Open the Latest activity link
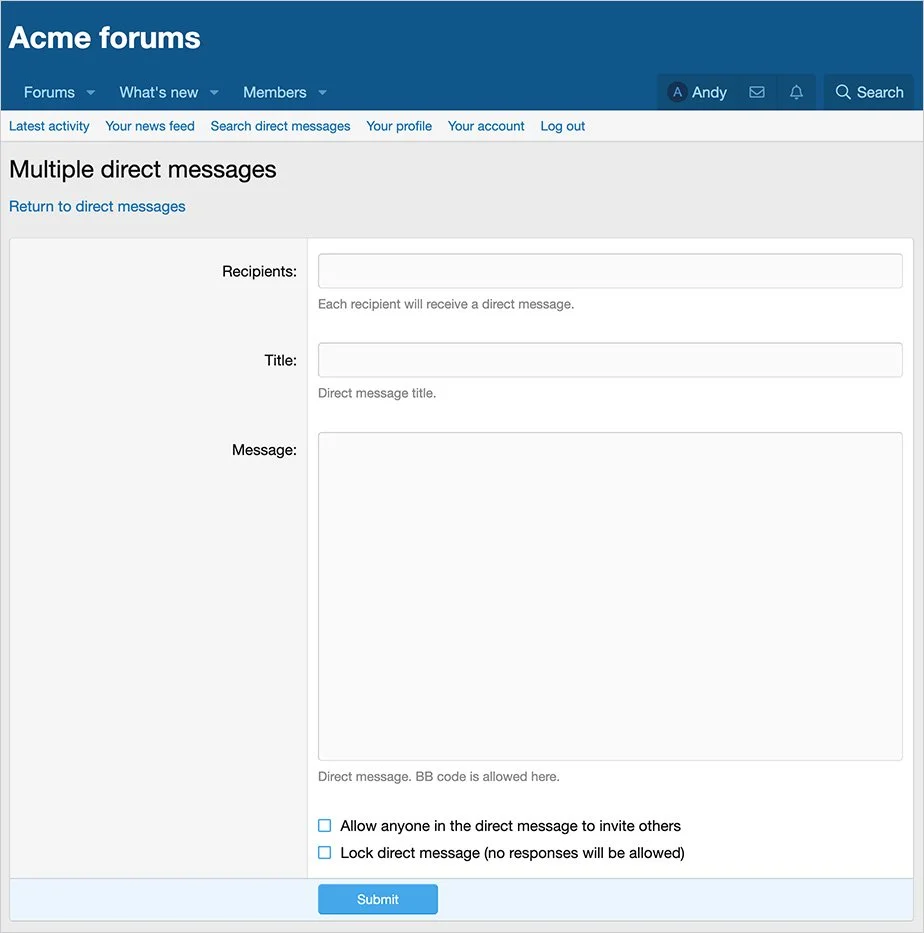Screen dimensions: 924x933 point(49,126)
